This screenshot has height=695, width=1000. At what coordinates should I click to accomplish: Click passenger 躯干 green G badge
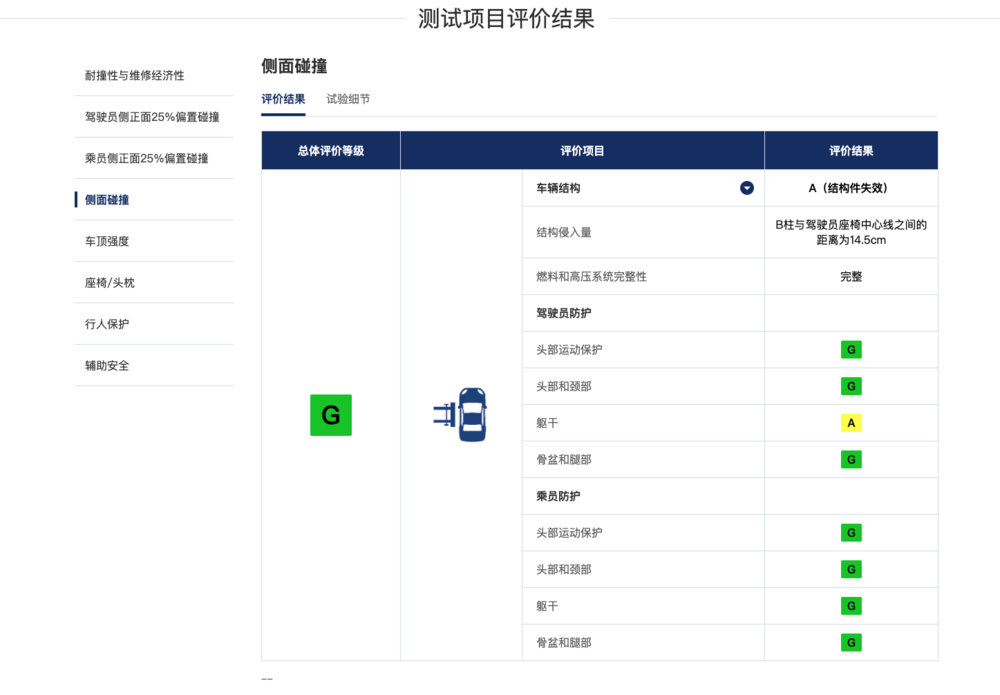851,606
